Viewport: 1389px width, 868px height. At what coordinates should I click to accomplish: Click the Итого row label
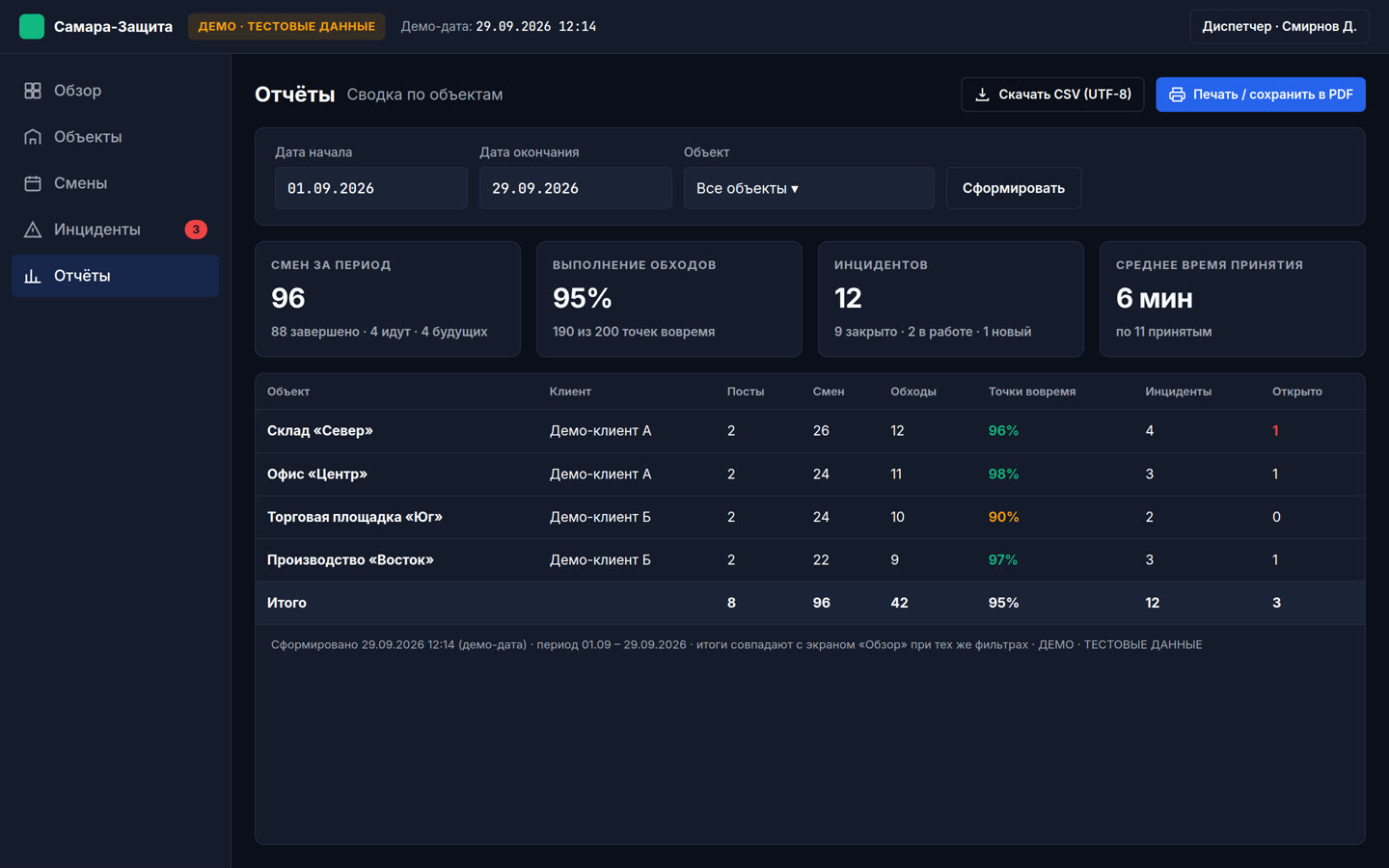[x=286, y=603]
